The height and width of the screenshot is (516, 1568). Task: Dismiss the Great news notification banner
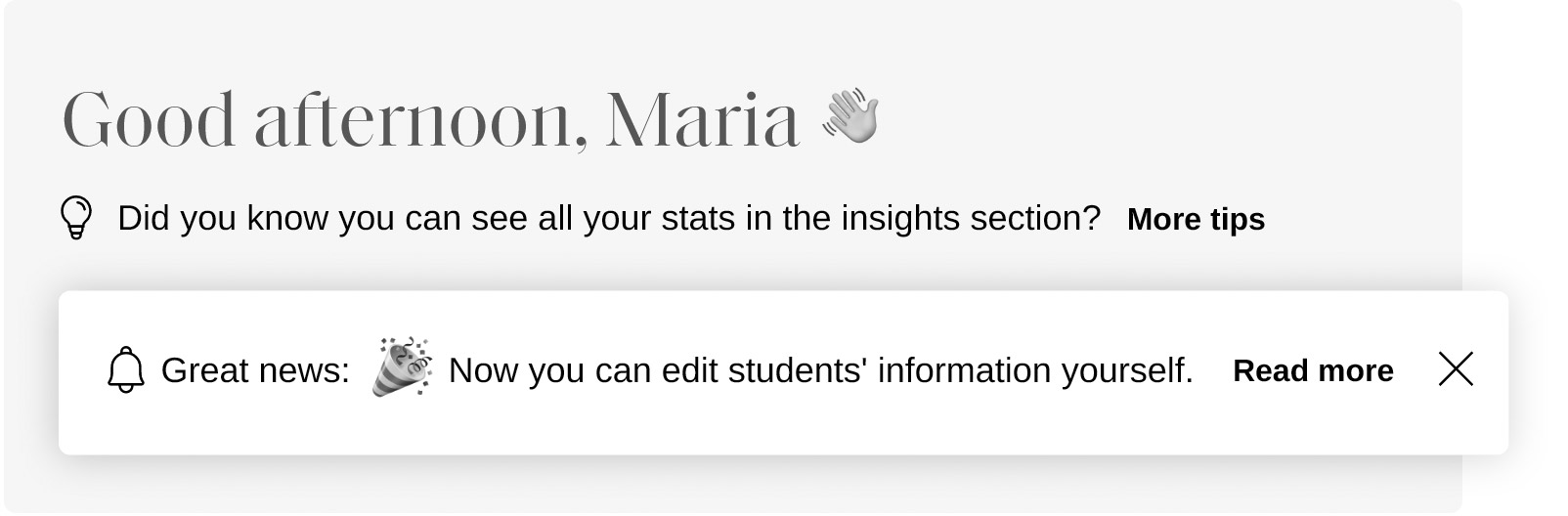click(1456, 369)
